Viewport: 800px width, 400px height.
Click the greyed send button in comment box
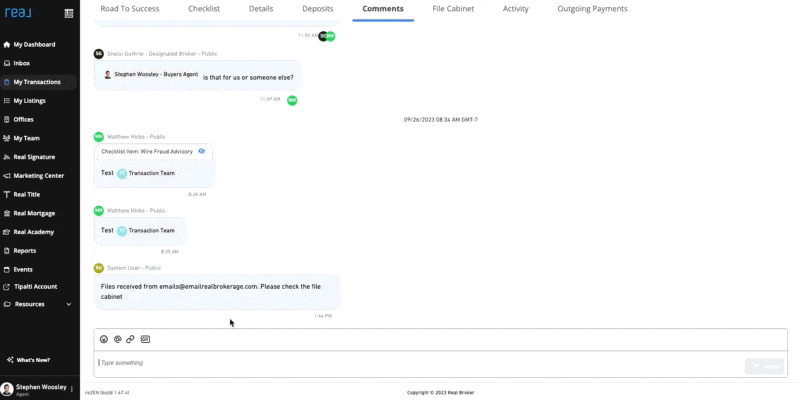click(764, 366)
